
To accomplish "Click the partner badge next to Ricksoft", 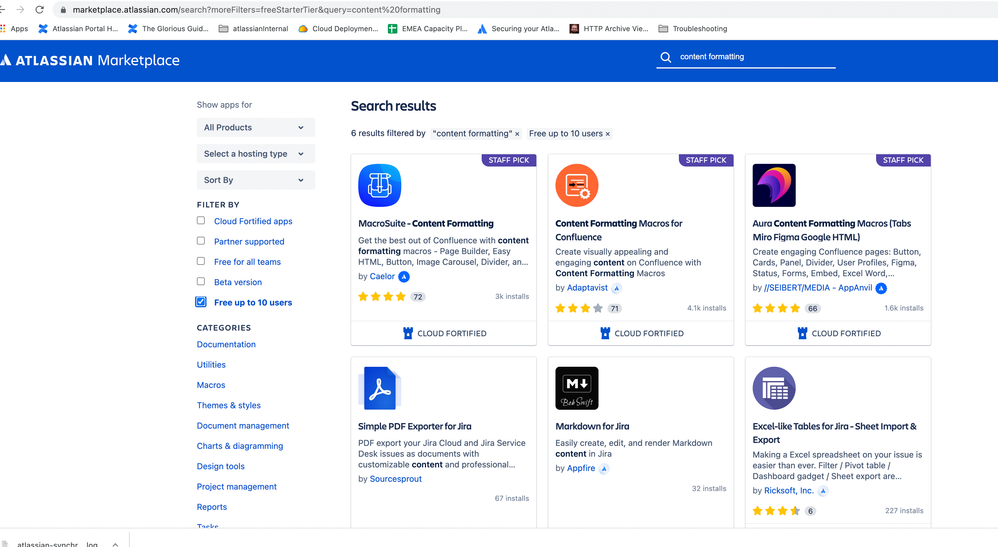I will point(822,490).
